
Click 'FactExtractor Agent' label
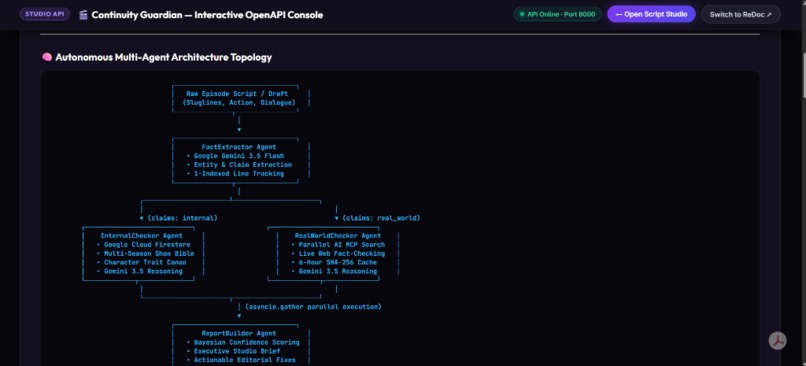point(239,147)
